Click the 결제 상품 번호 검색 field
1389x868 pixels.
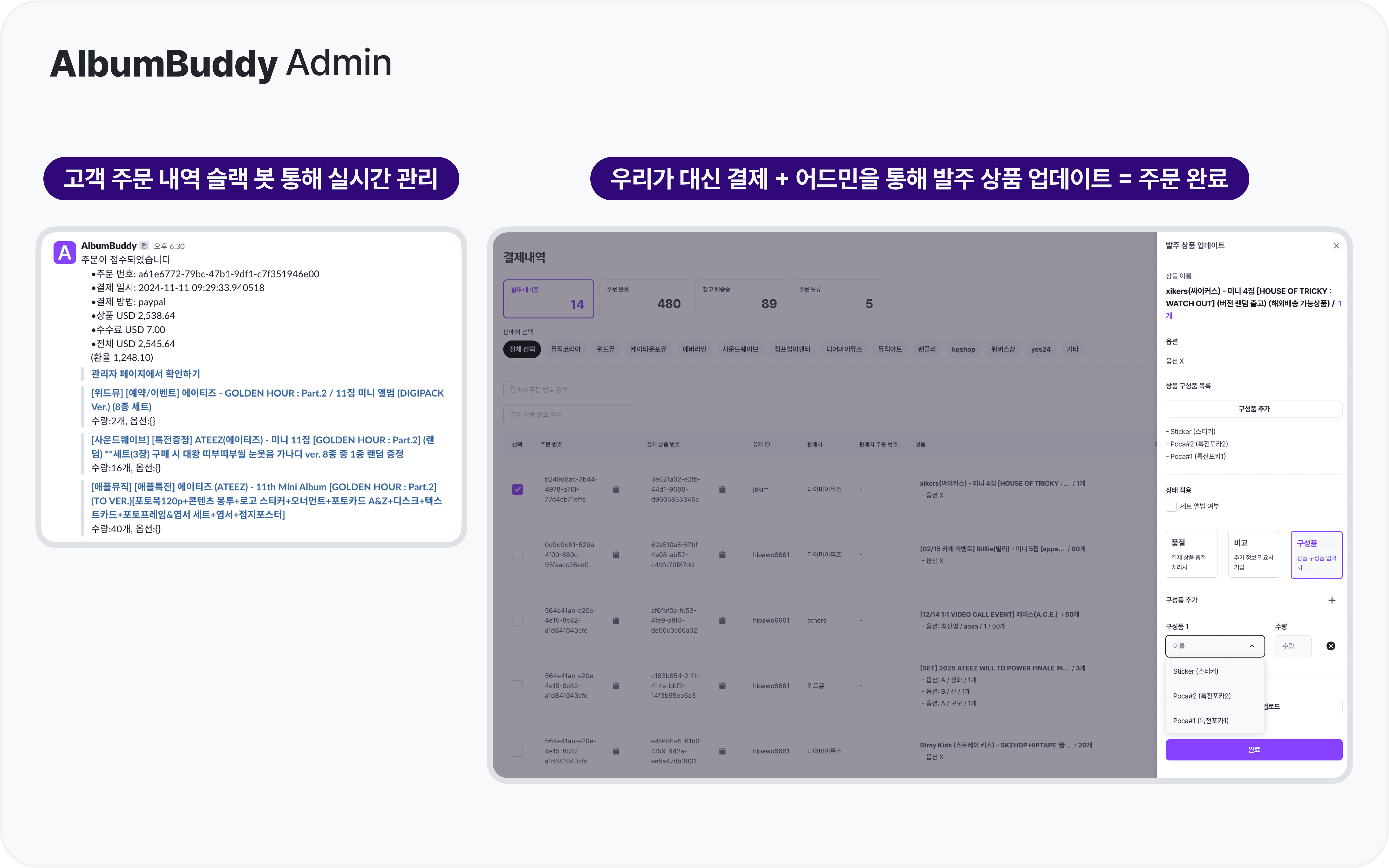[569, 414]
